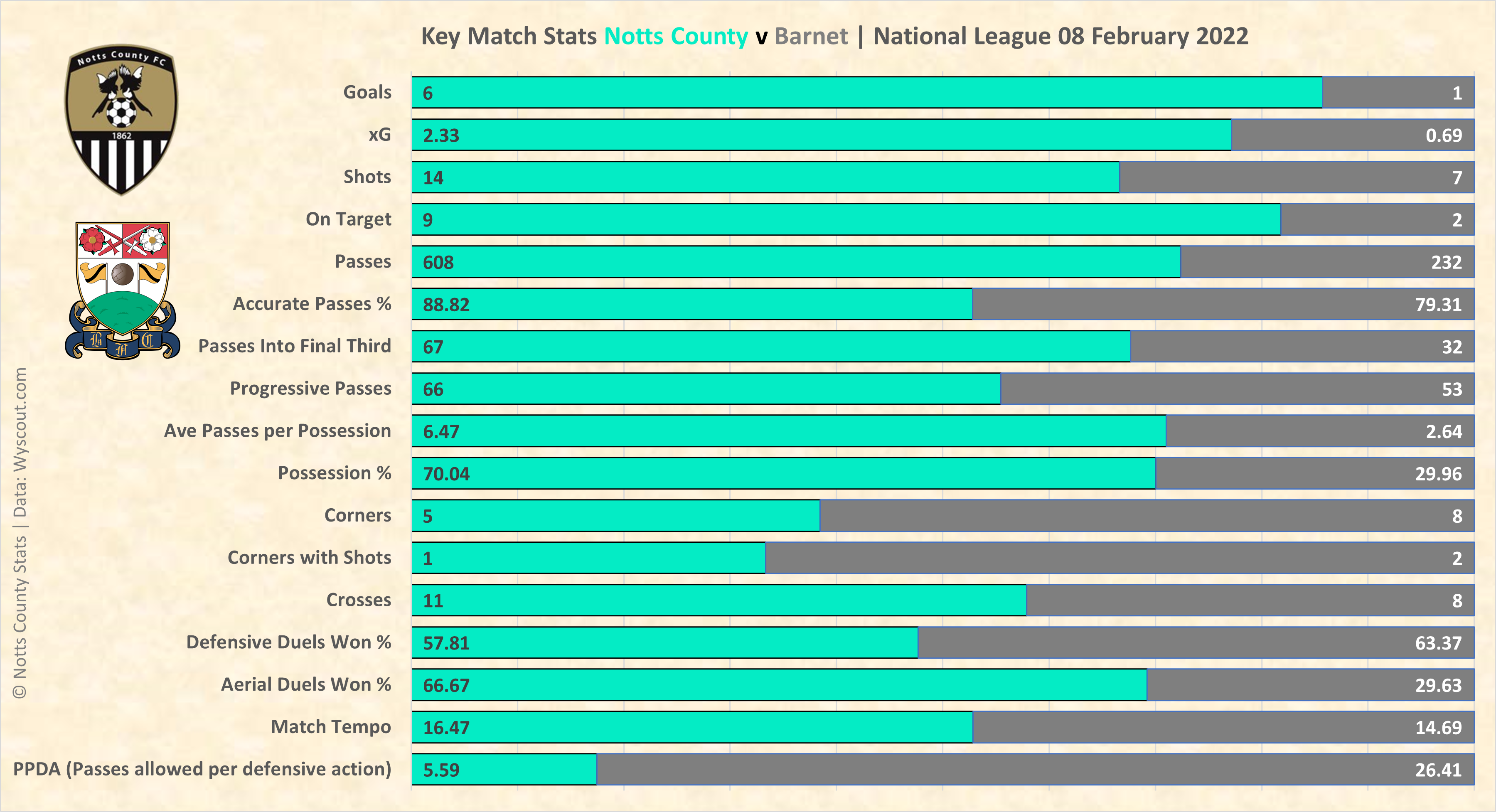This screenshot has width=1496, height=812.
Task: Select teal Passes Into Final Third bar
Action: (771, 347)
